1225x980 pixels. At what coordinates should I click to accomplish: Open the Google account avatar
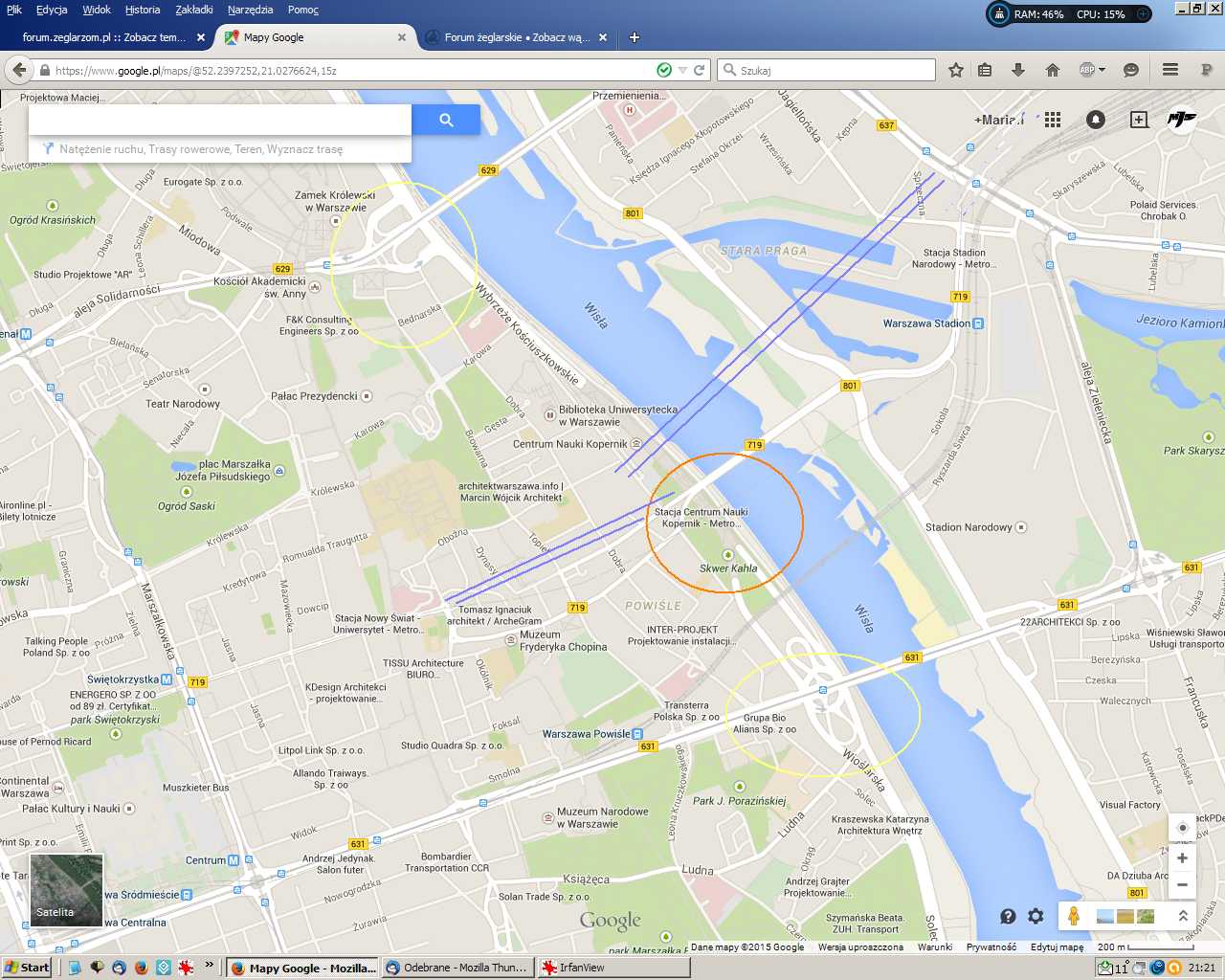point(1182,120)
